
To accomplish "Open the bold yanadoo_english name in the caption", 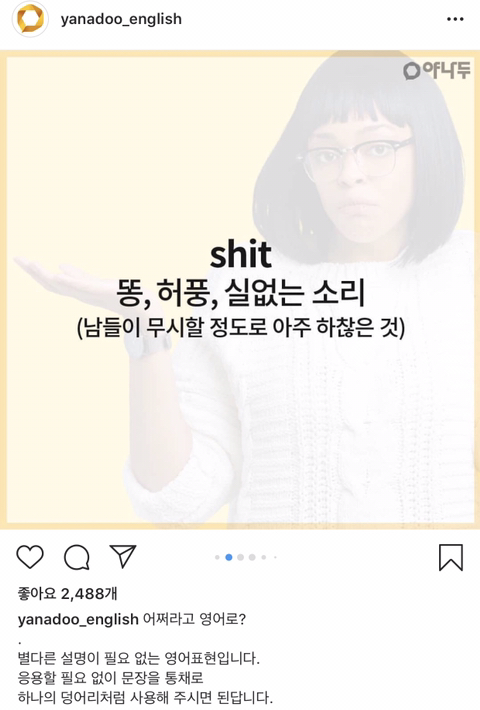I will [78, 619].
